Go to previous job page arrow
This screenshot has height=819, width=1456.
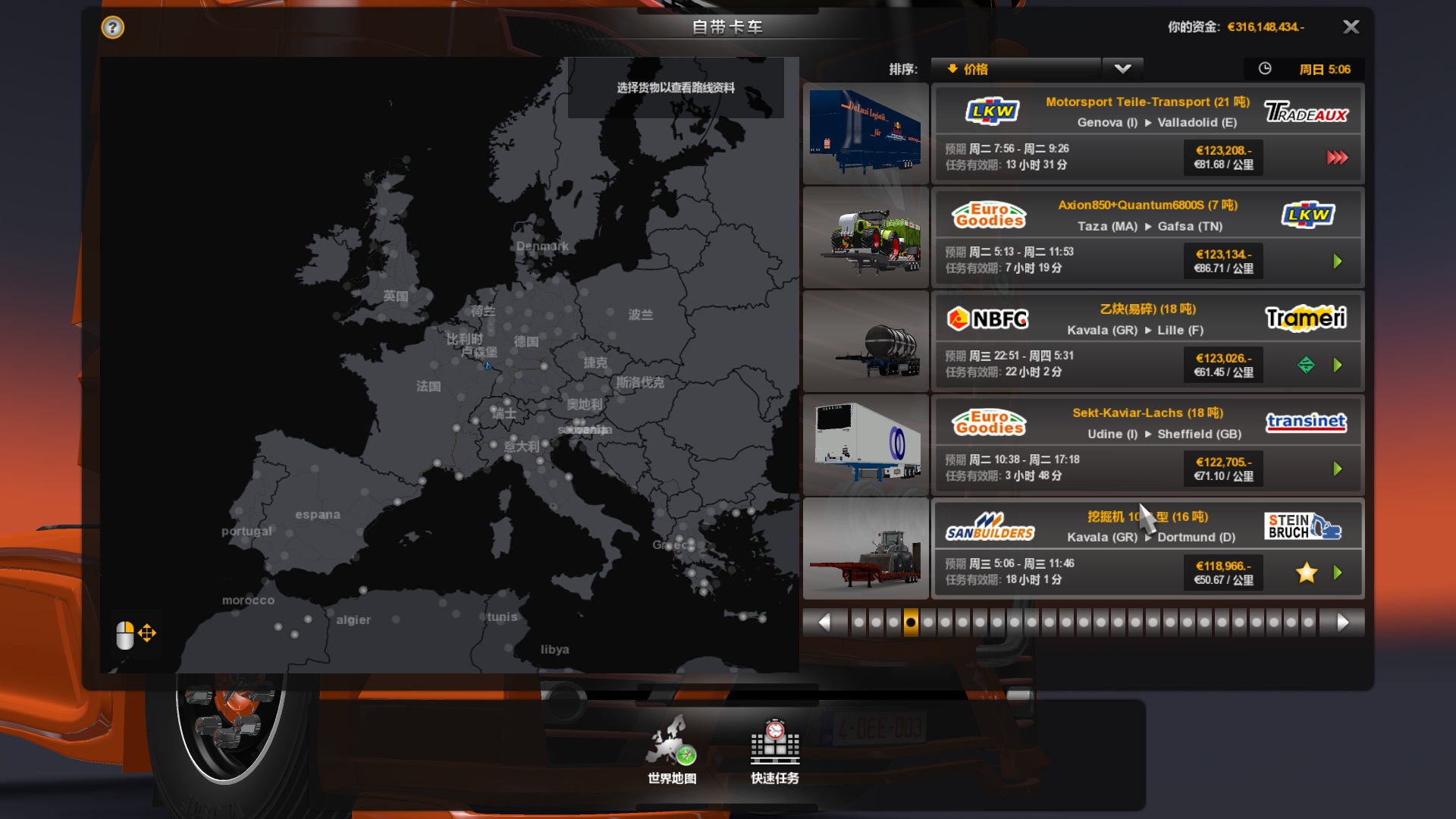[824, 623]
